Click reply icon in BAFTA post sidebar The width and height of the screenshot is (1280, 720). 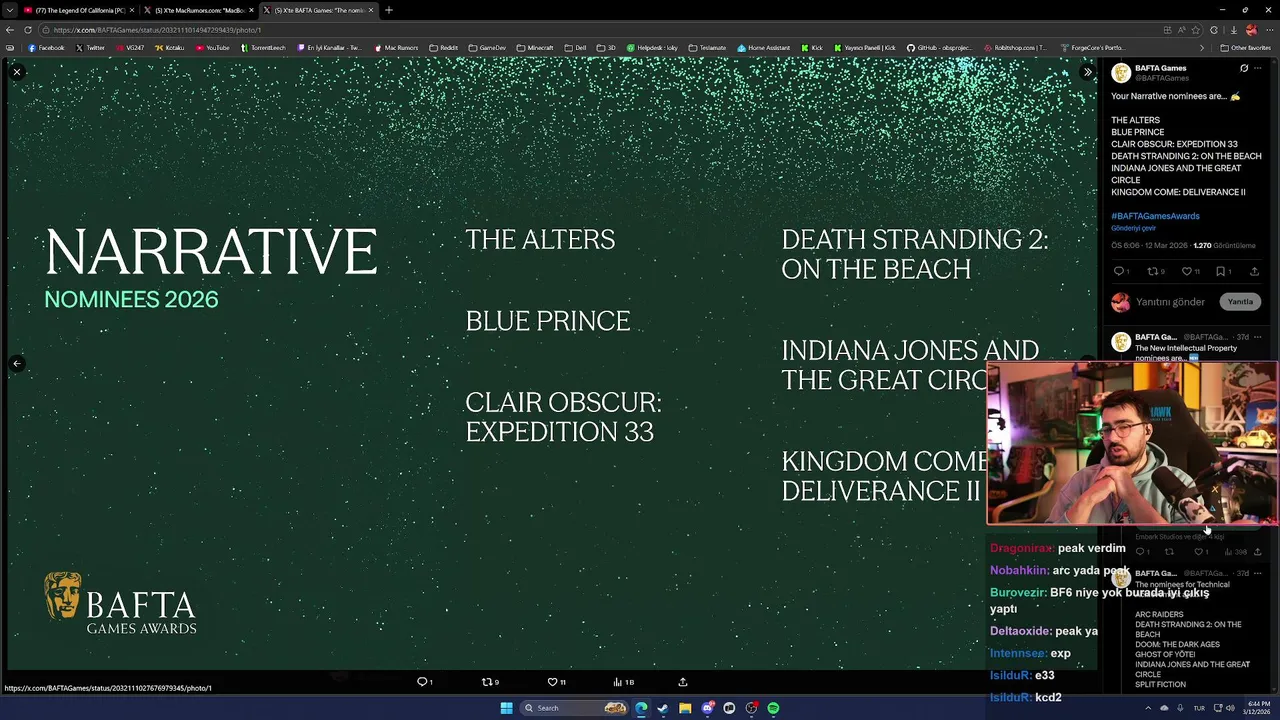1121,271
